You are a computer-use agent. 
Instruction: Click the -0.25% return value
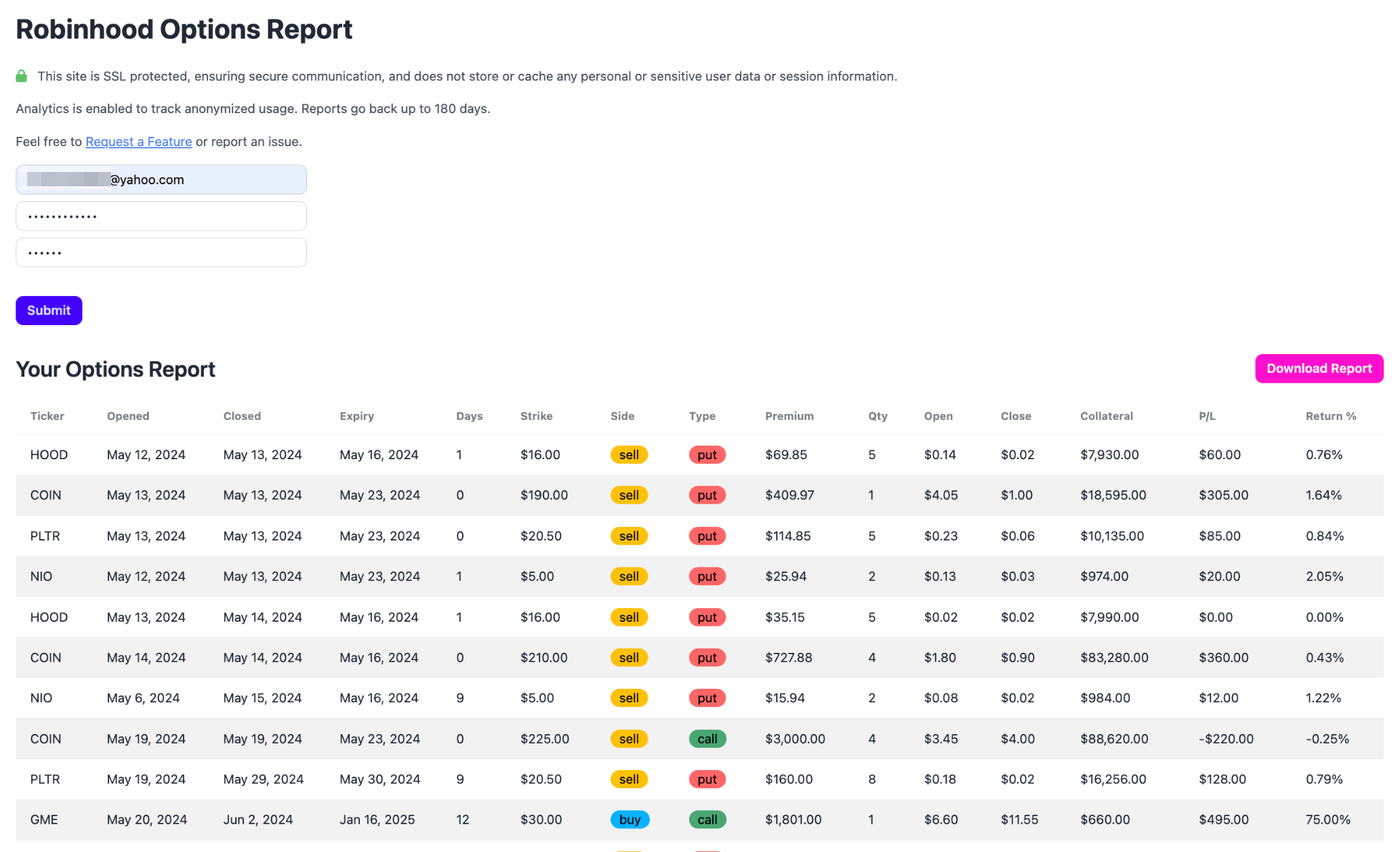tap(1327, 739)
